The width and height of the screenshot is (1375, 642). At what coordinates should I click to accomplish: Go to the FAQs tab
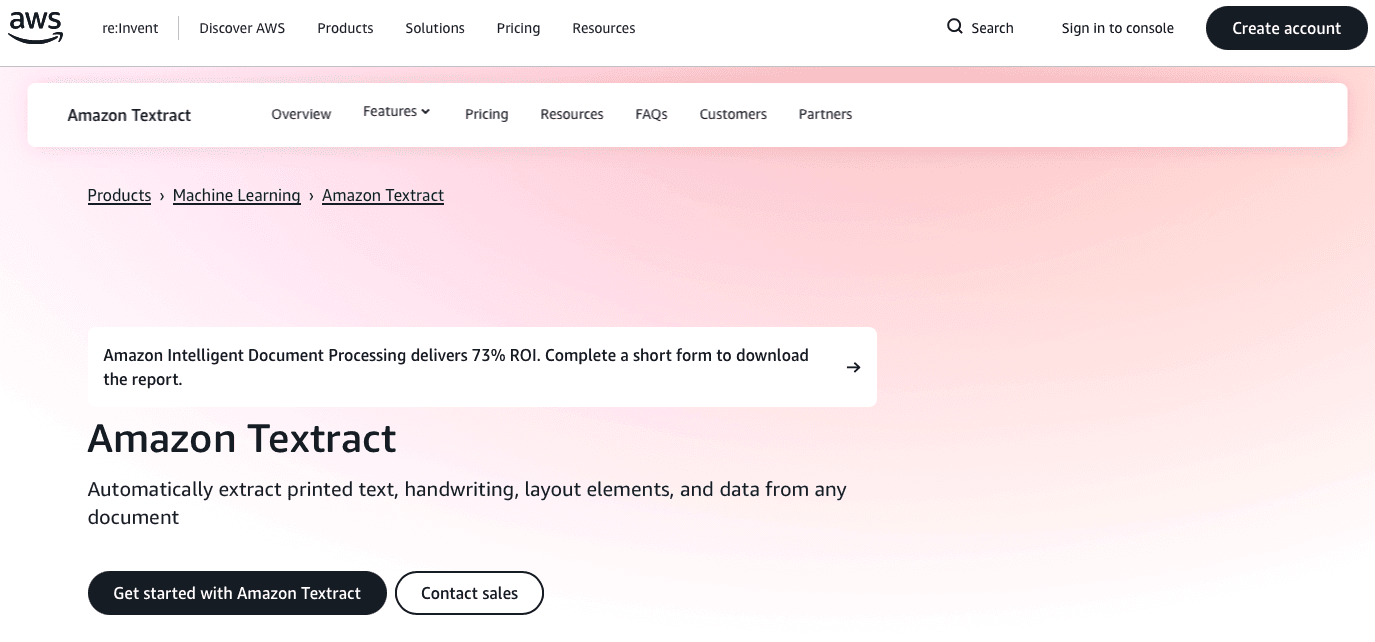click(x=651, y=114)
